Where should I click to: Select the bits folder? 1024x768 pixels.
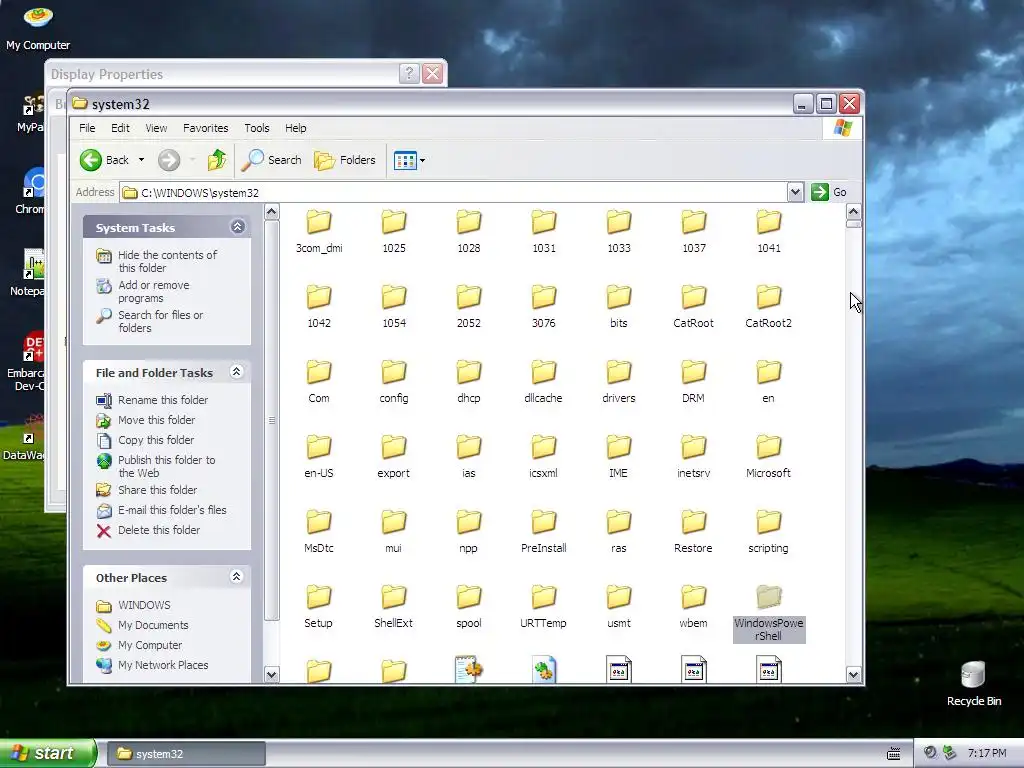click(x=618, y=306)
